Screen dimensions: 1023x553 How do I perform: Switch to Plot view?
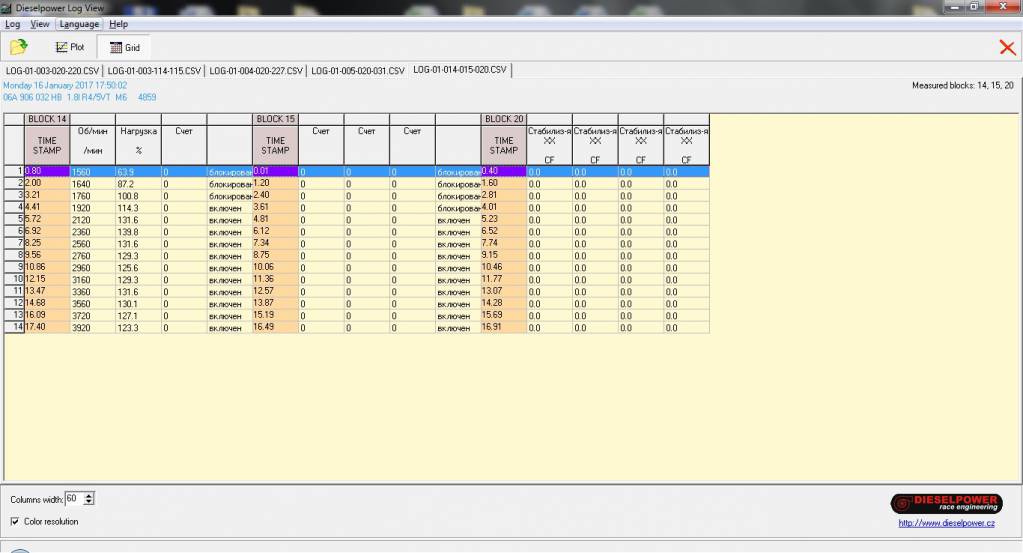click(70, 47)
